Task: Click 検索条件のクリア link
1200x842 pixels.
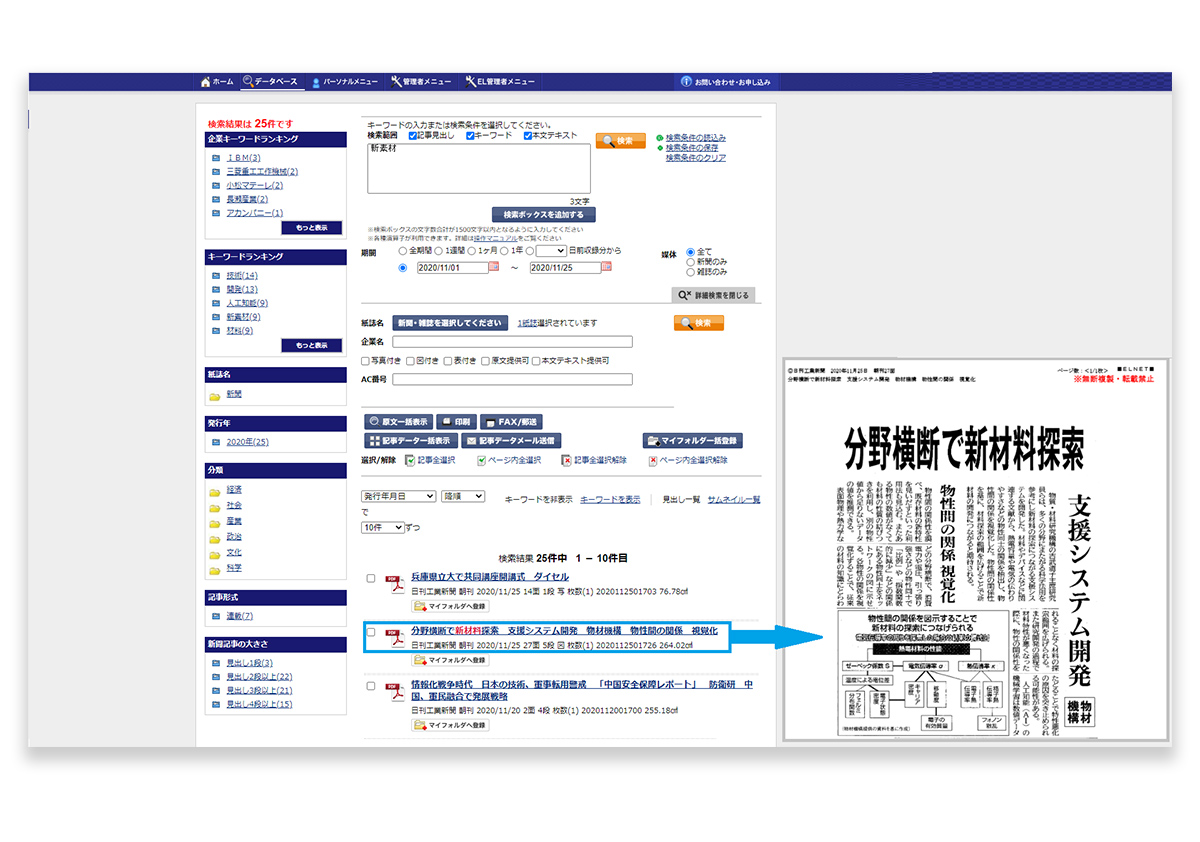Action: pyautogui.click(x=696, y=158)
